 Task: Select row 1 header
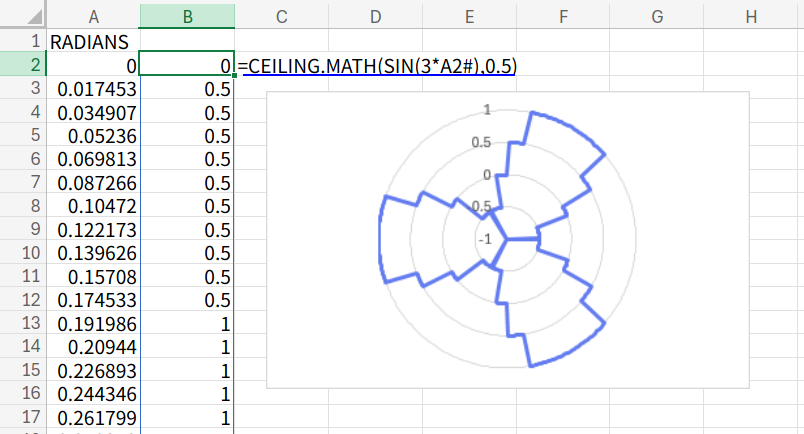click(x=22, y=42)
